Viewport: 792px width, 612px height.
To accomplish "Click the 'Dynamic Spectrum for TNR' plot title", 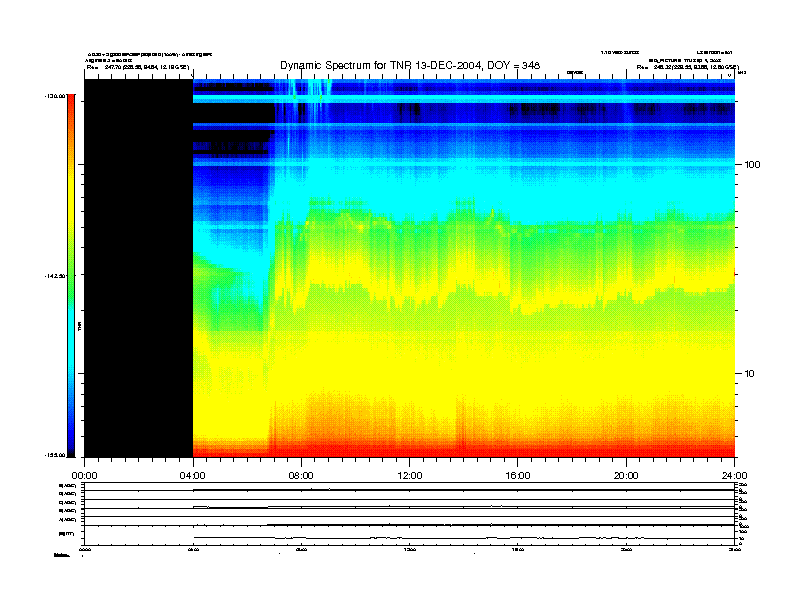I will 410,65.
